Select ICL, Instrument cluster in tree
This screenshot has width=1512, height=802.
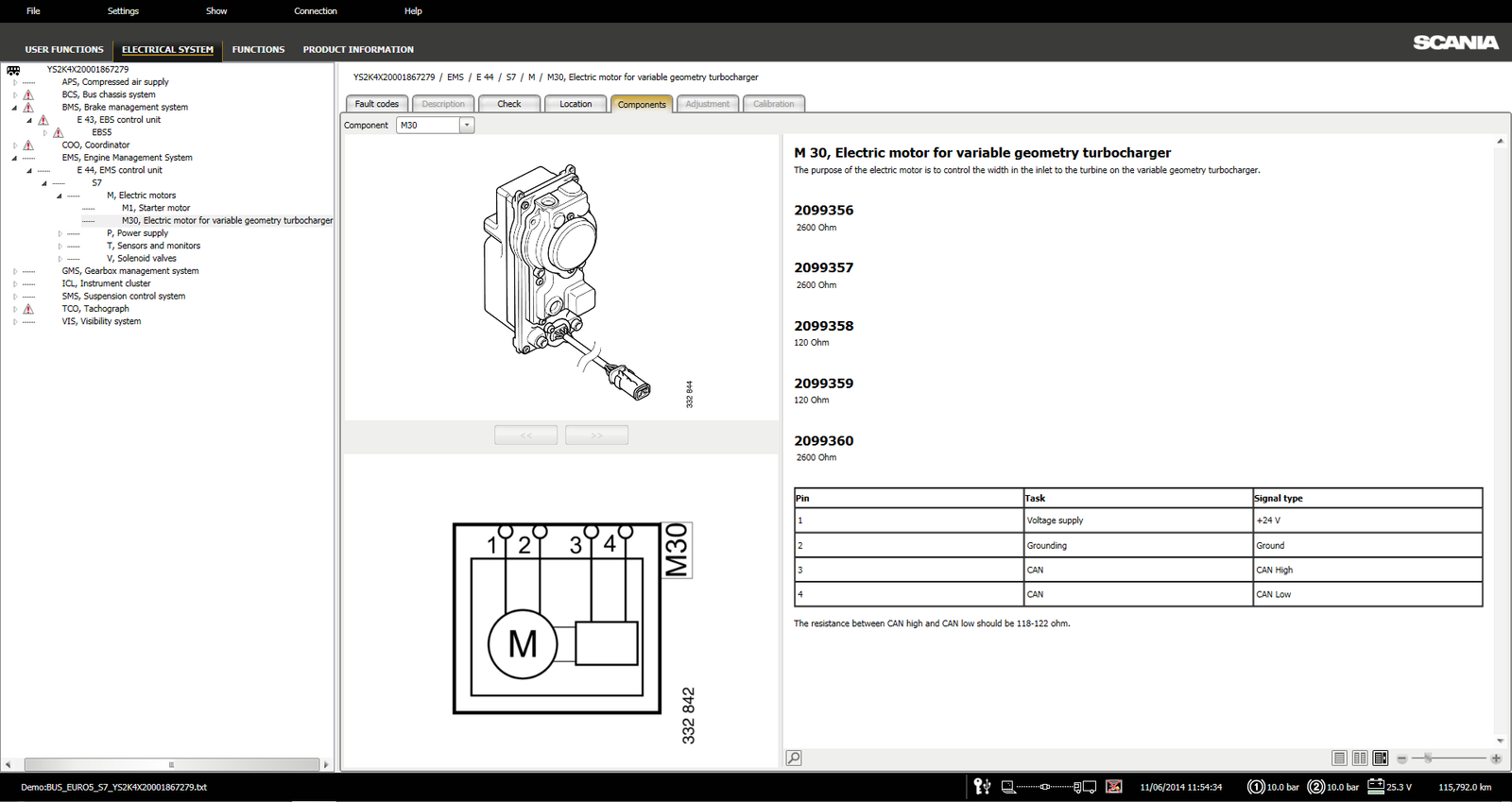click(x=106, y=283)
